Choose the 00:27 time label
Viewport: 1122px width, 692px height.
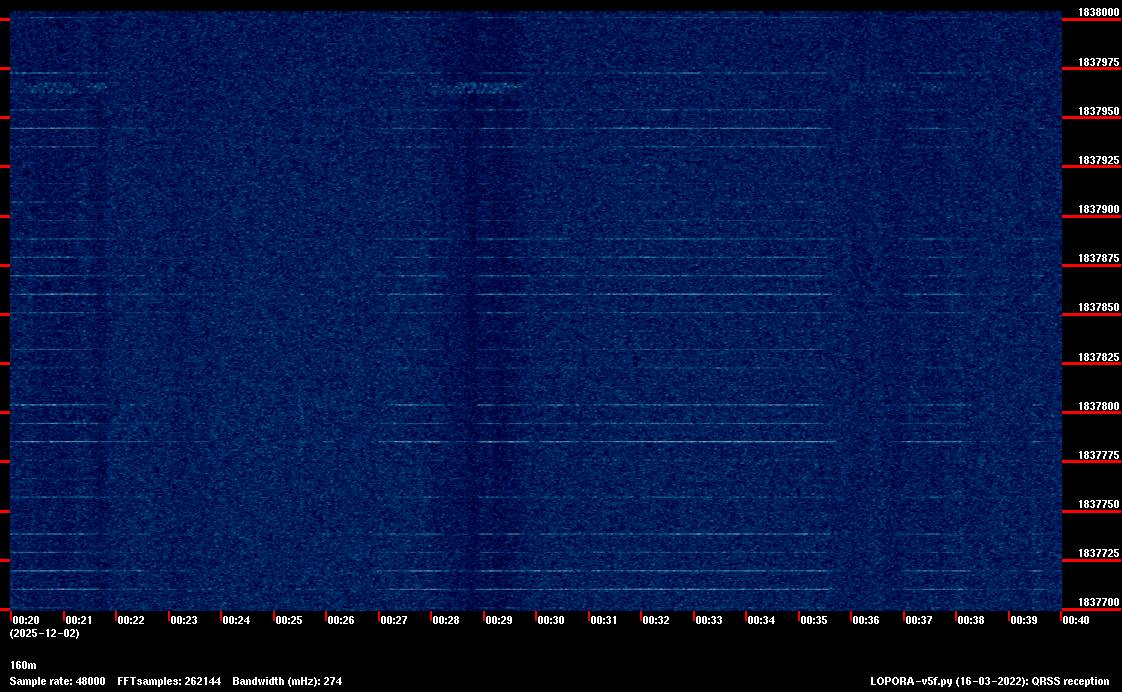pos(394,620)
